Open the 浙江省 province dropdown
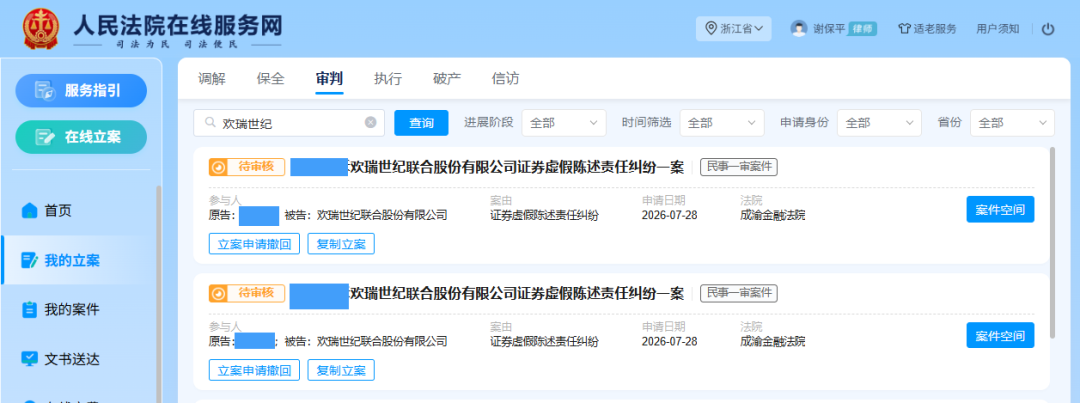1080x403 pixels. (x=734, y=29)
